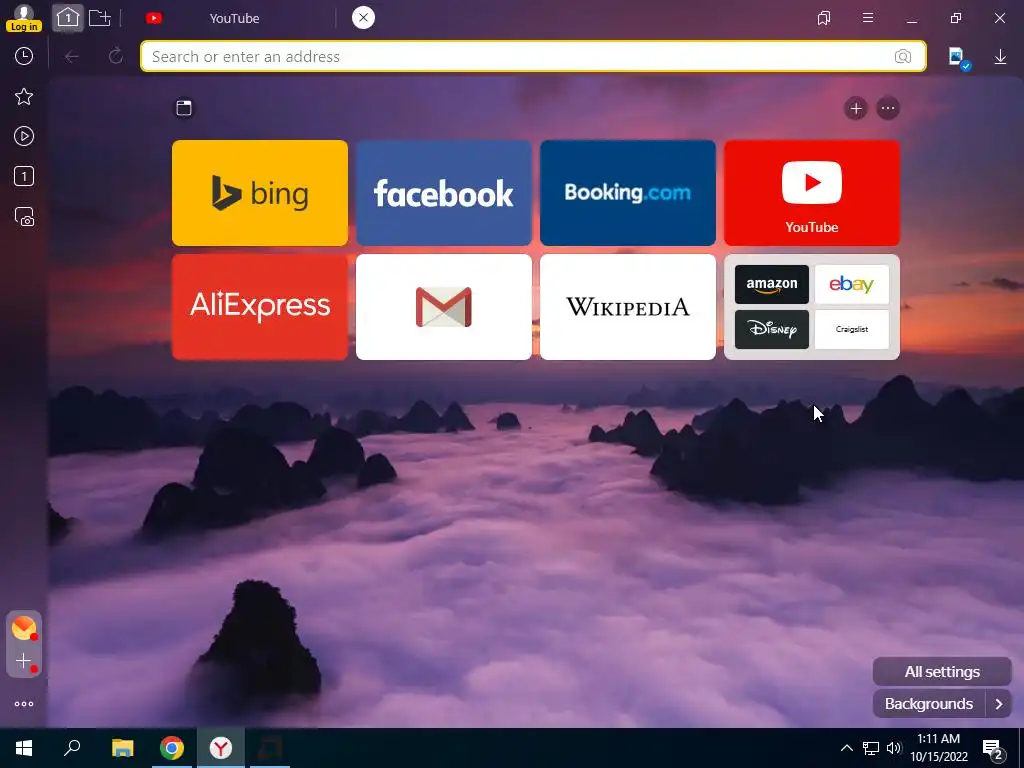Open camera visual search in address bar
The height and width of the screenshot is (768, 1024).
[x=903, y=56]
